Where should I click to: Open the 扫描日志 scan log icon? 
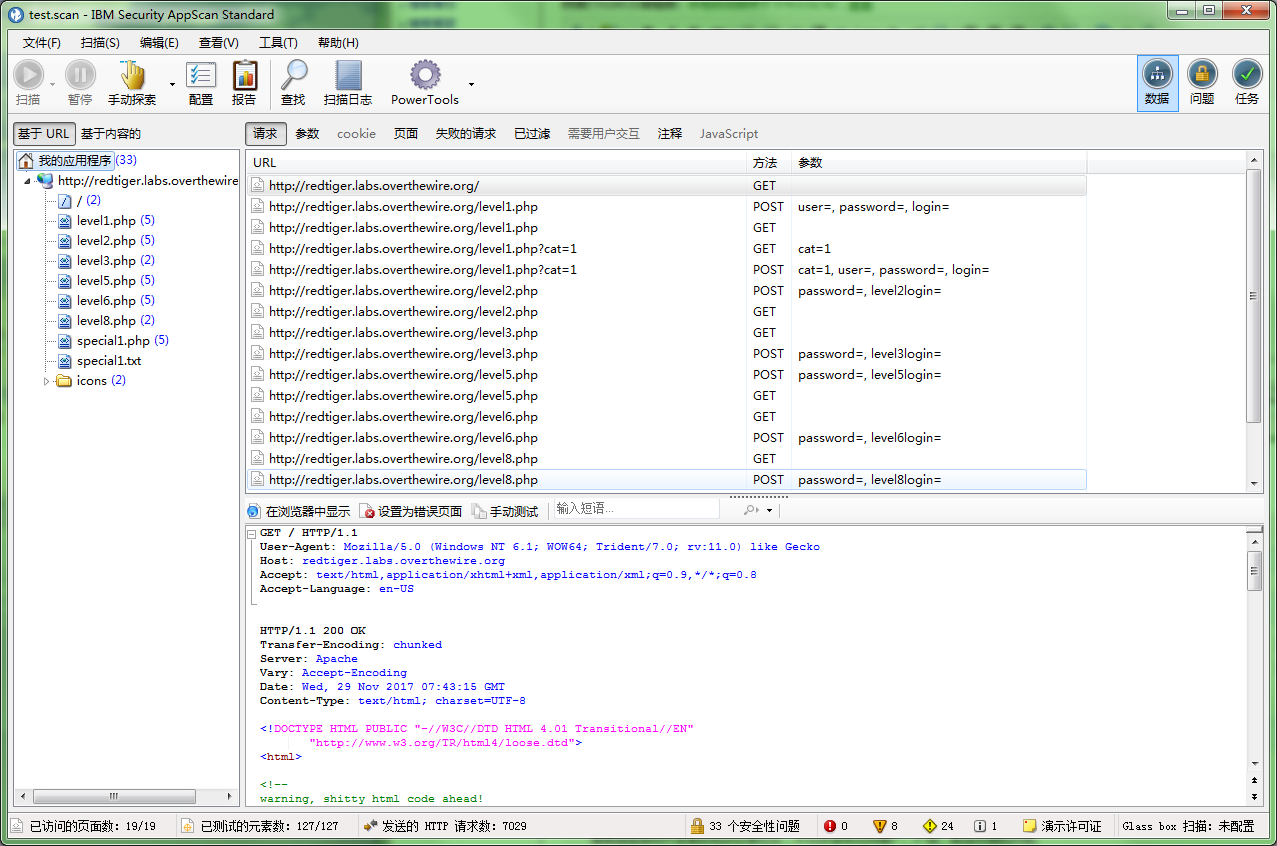click(348, 75)
